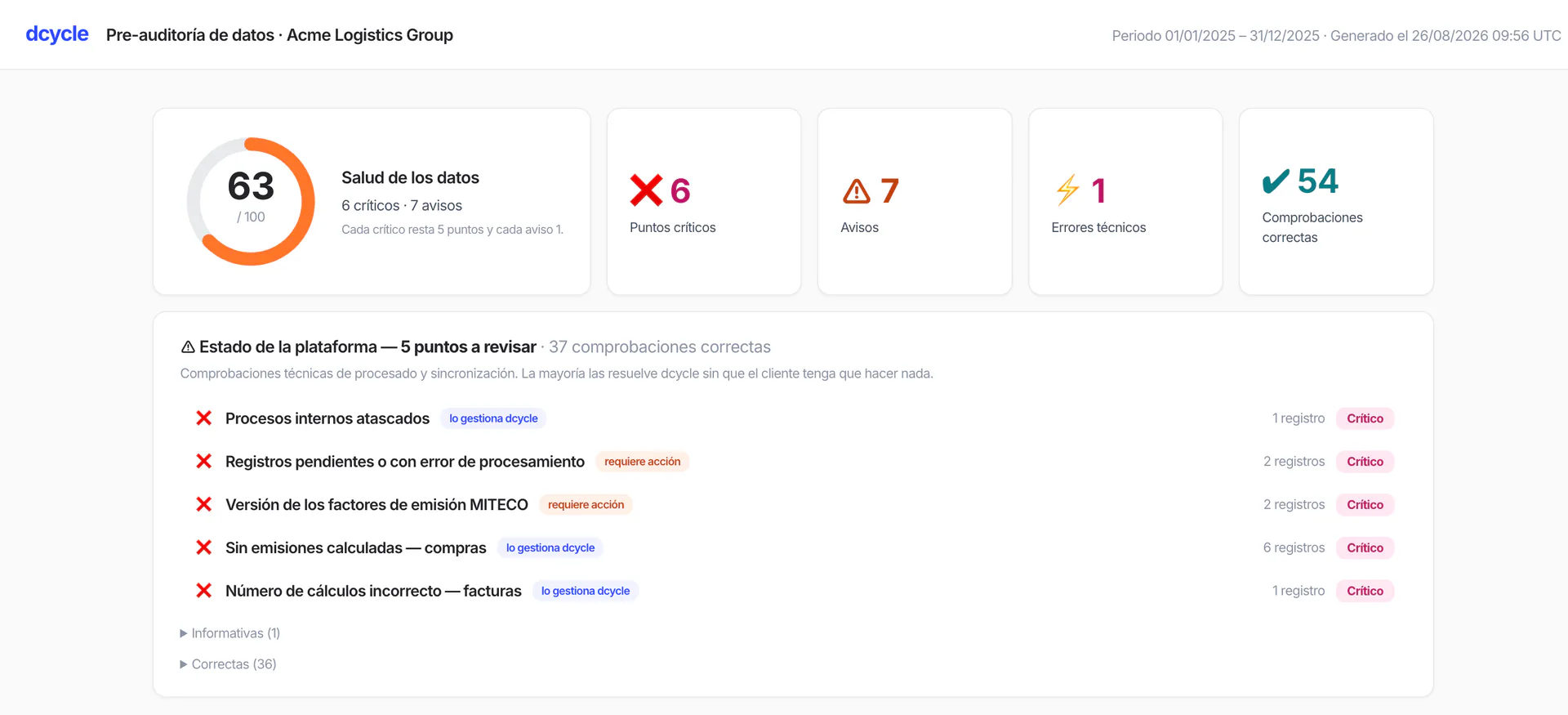The width and height of the screenshot is (1568, 715).
Task: Click the Periodo and generation date text
Action: coord(1336,36)
